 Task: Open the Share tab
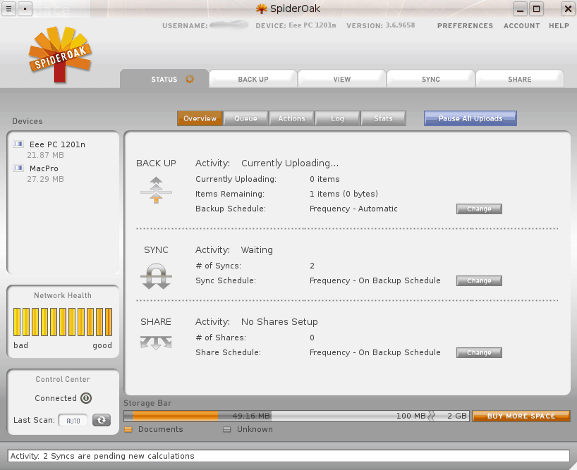[x=520, y=79]
